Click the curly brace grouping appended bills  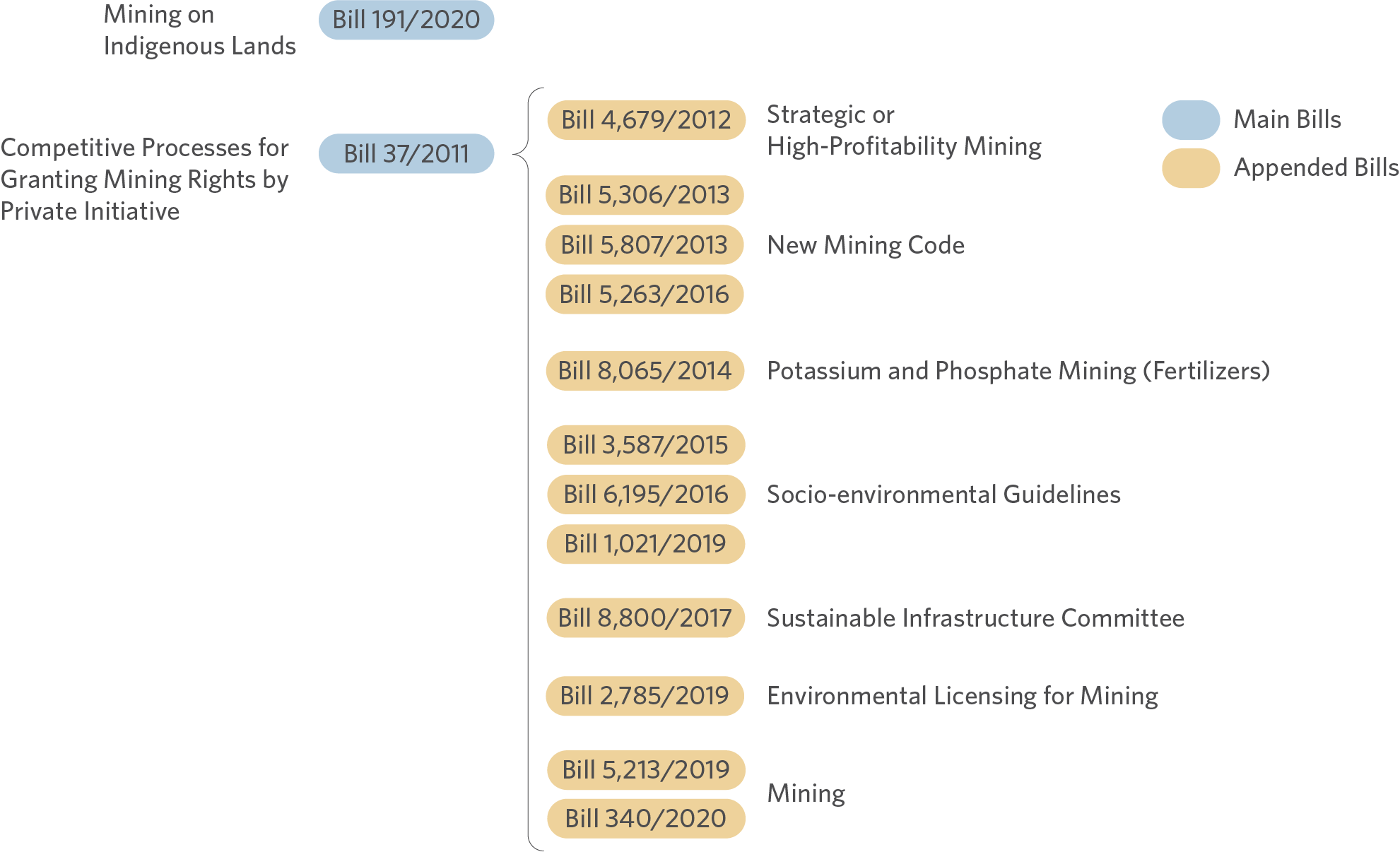pos(529,469)
